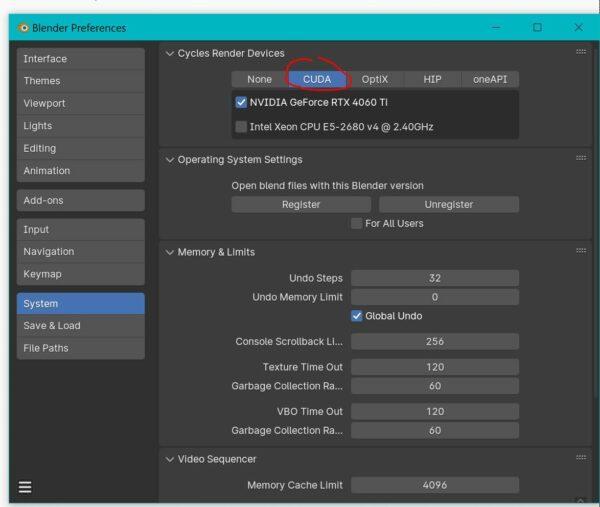Open the Editing preferences tab
Viewport: 600px width, 507px height.
tap(81, 148)
